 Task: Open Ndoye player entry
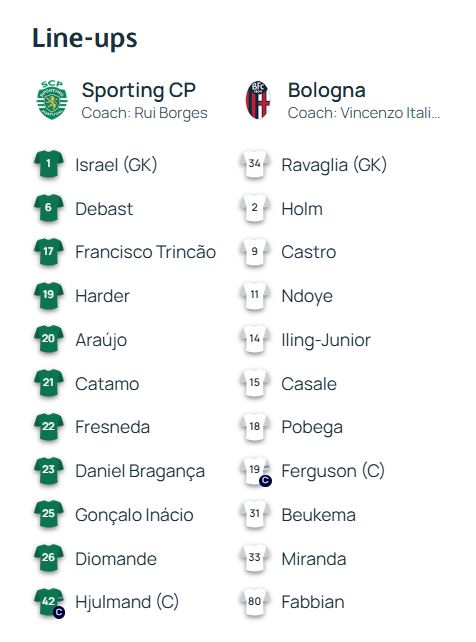(x=307, y=296)
